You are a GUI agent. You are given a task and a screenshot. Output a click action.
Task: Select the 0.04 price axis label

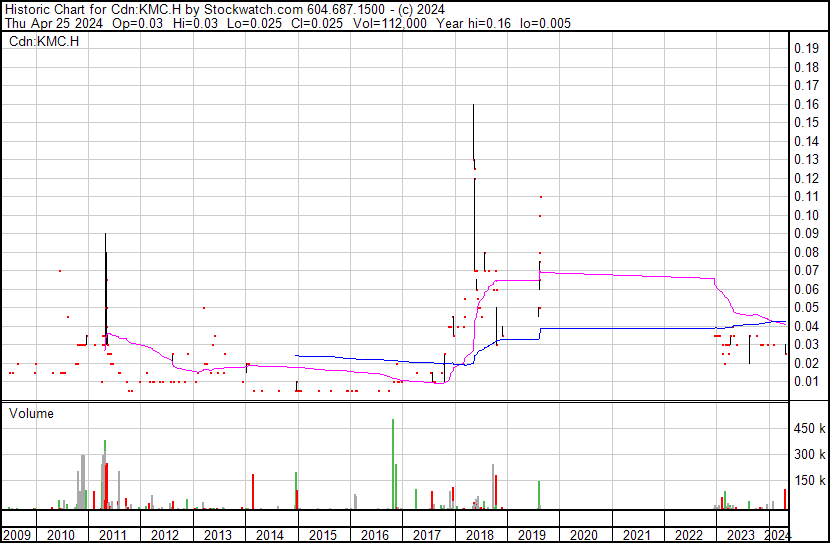[807, 326]
